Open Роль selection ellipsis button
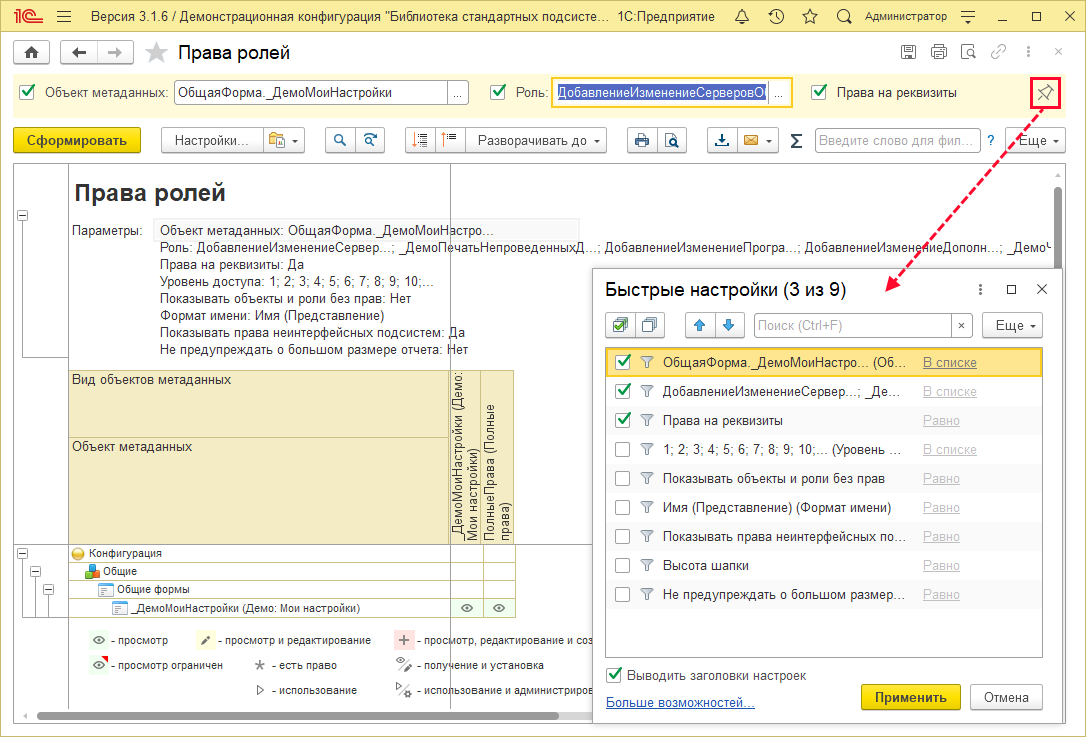The image size is (1086, 737). coord(780,93)
